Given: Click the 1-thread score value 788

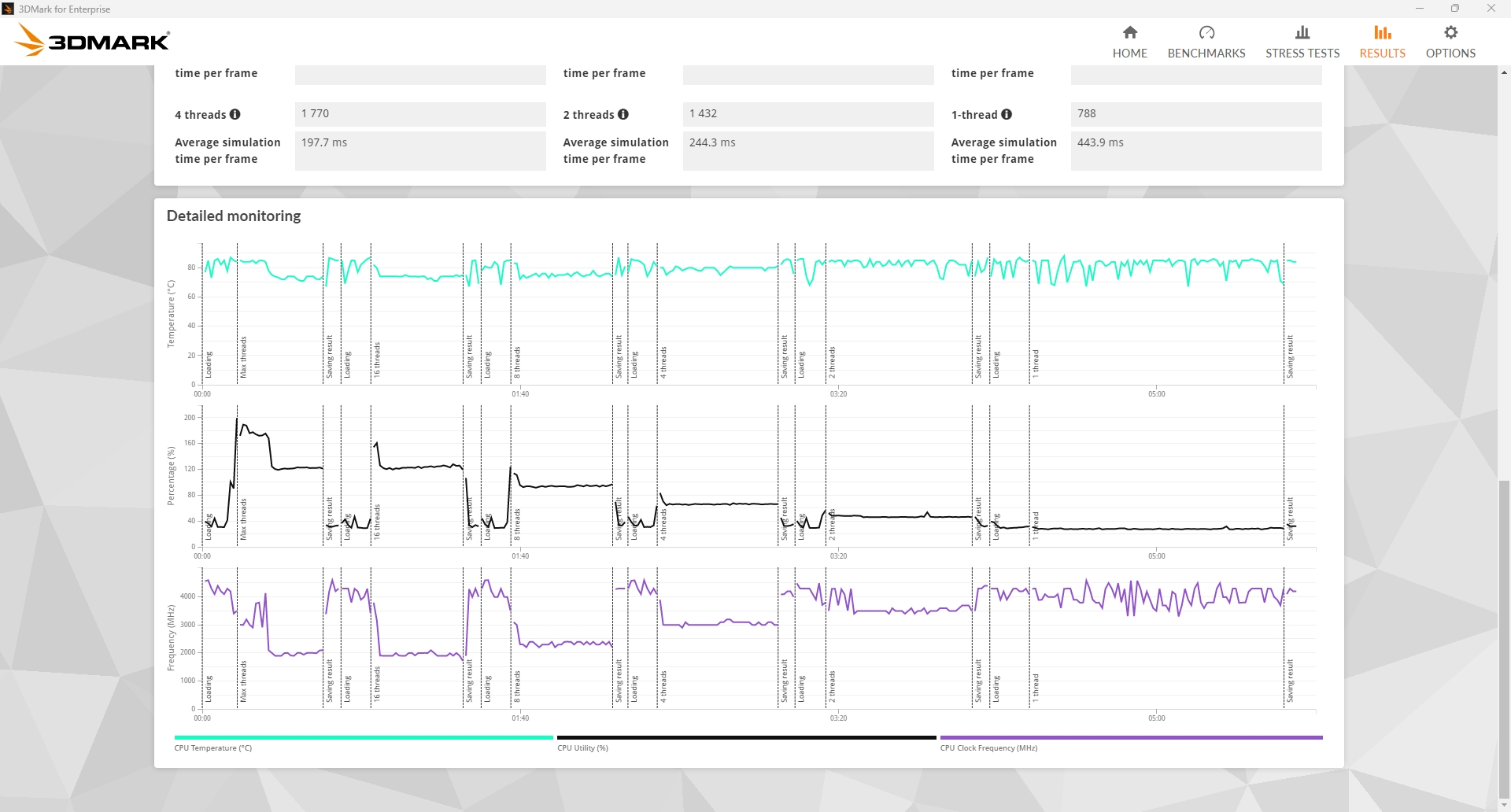Looking at the screenshot, I should [1195, 114].
